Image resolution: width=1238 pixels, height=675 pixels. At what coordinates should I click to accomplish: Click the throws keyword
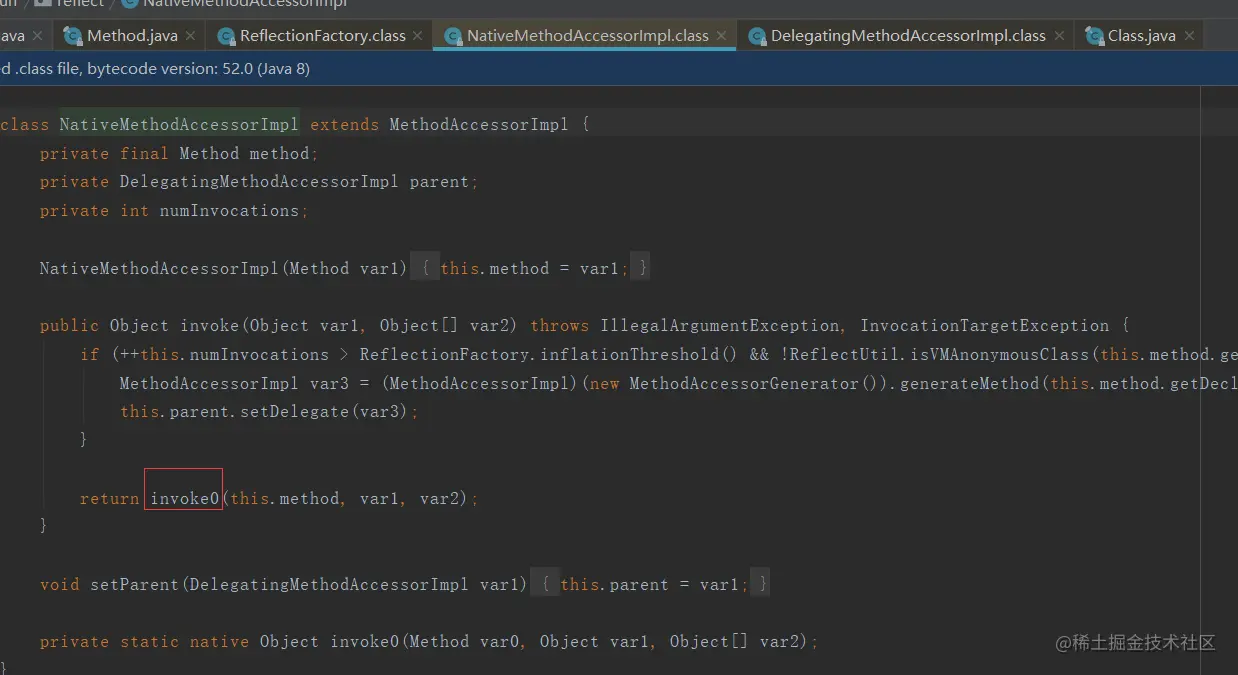pyautogui.click(x=559, y=326)
